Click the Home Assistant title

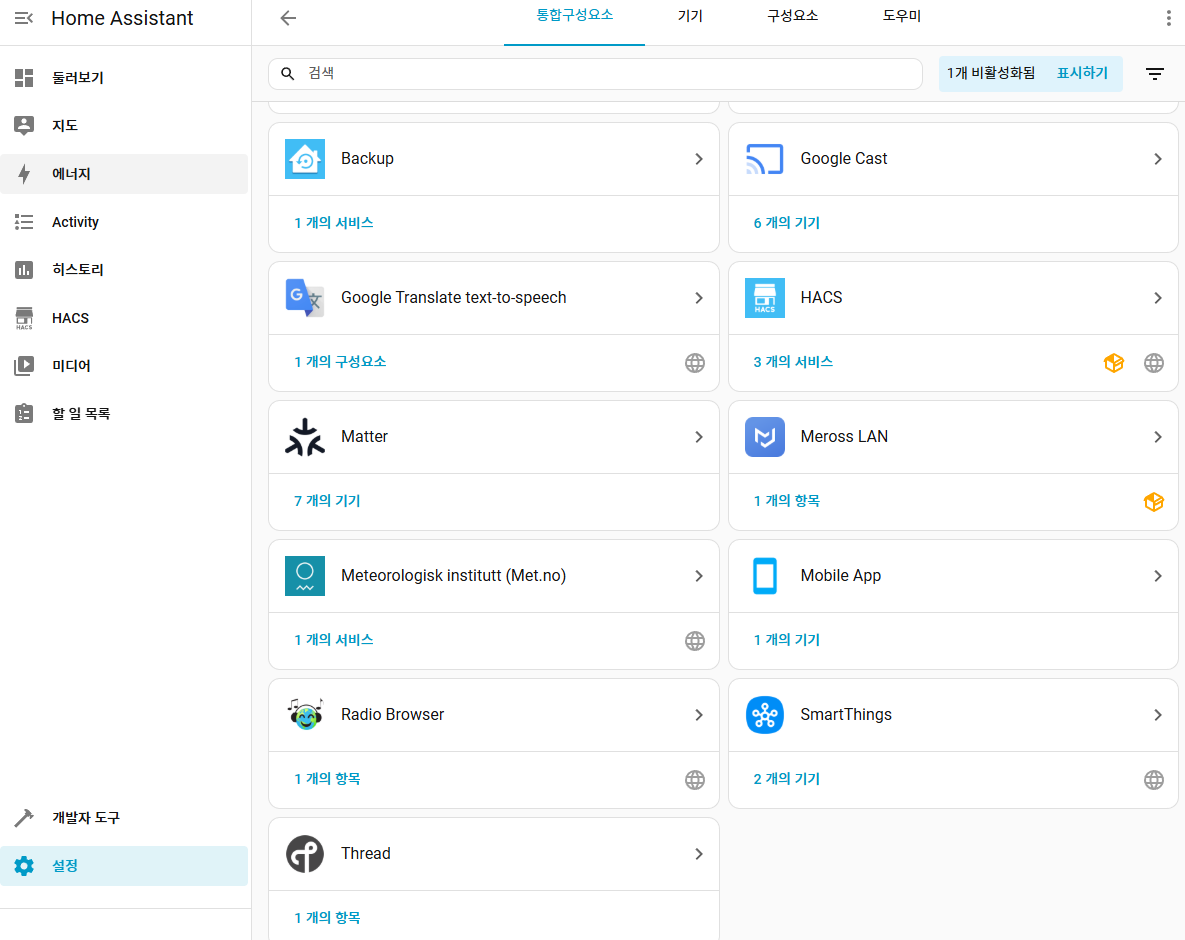pyautogui.click(x=122, y=18)
